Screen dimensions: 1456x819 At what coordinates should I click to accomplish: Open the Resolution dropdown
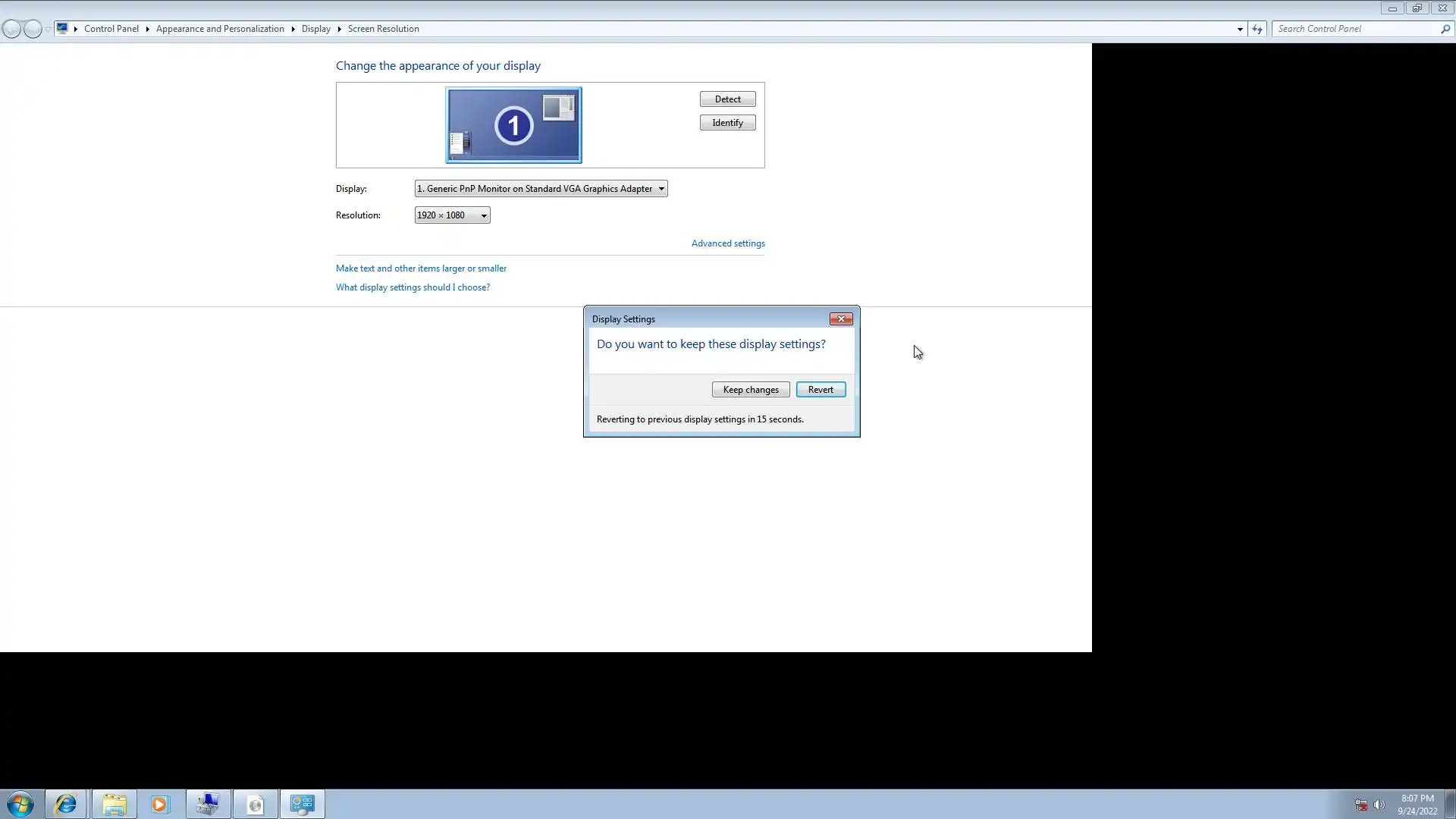point(452,215)
